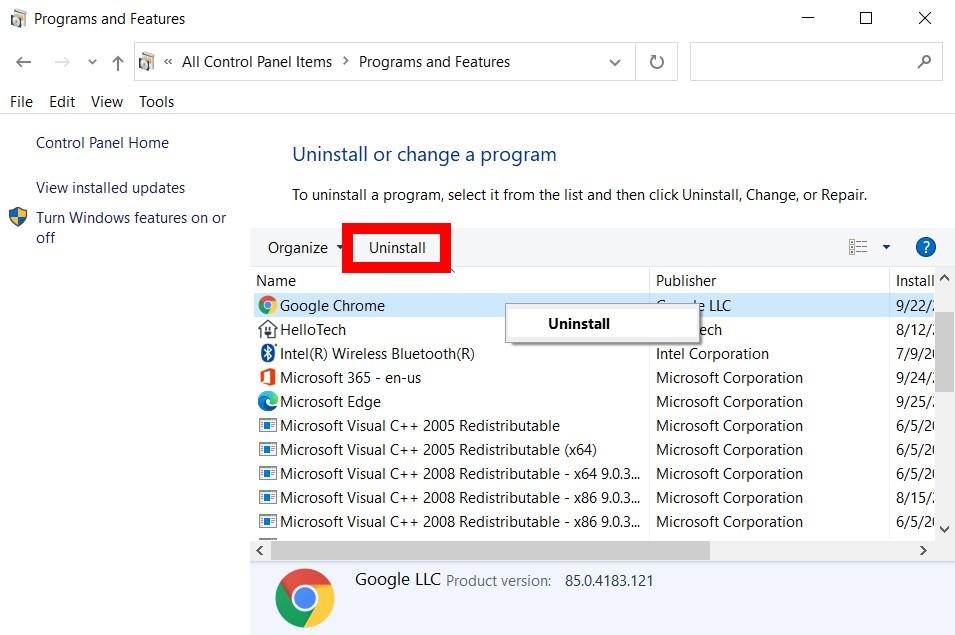The width and height of the screenshot is (955, 635).
Task: Expand the change-your-view dropdown arrow
Action: (x=884, y=247)
